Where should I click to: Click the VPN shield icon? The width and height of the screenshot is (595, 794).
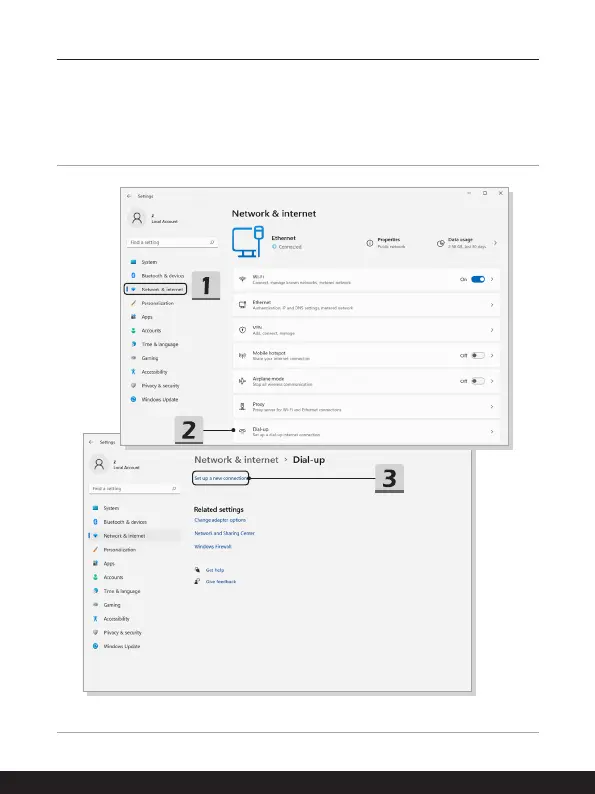(x=242, y=330)
